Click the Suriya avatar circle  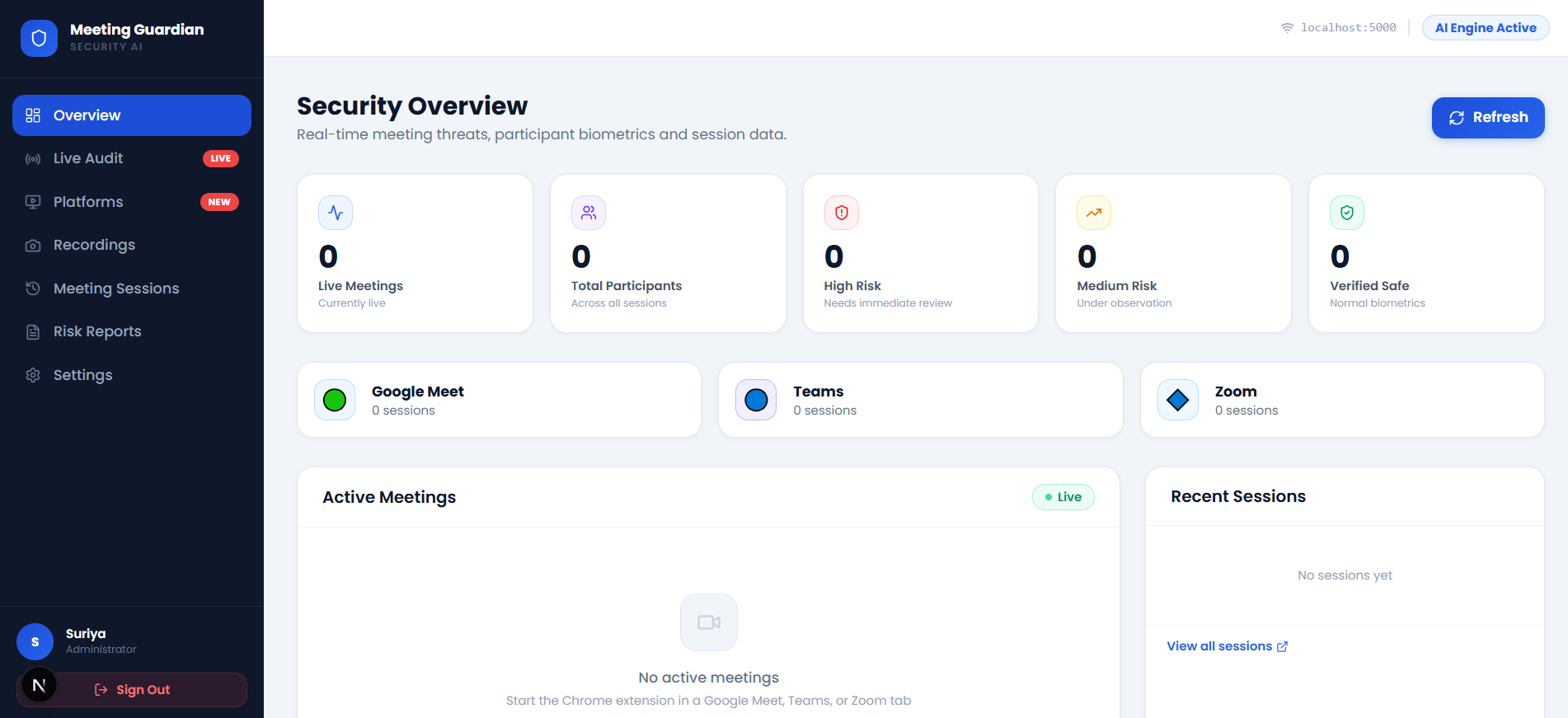(35, 642)
